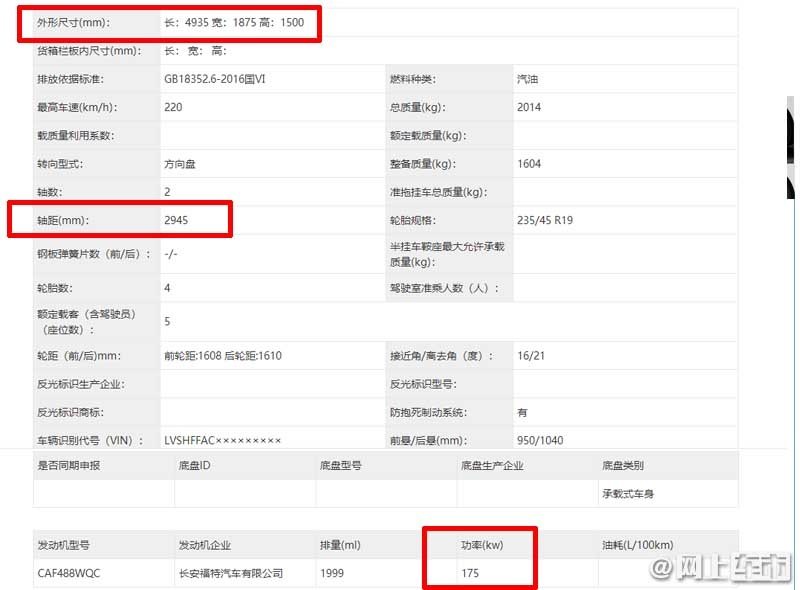Viewport: 800px width, 590px height.
Task: Click the 排放依据标准 label
Action: [x=70, y=79]
